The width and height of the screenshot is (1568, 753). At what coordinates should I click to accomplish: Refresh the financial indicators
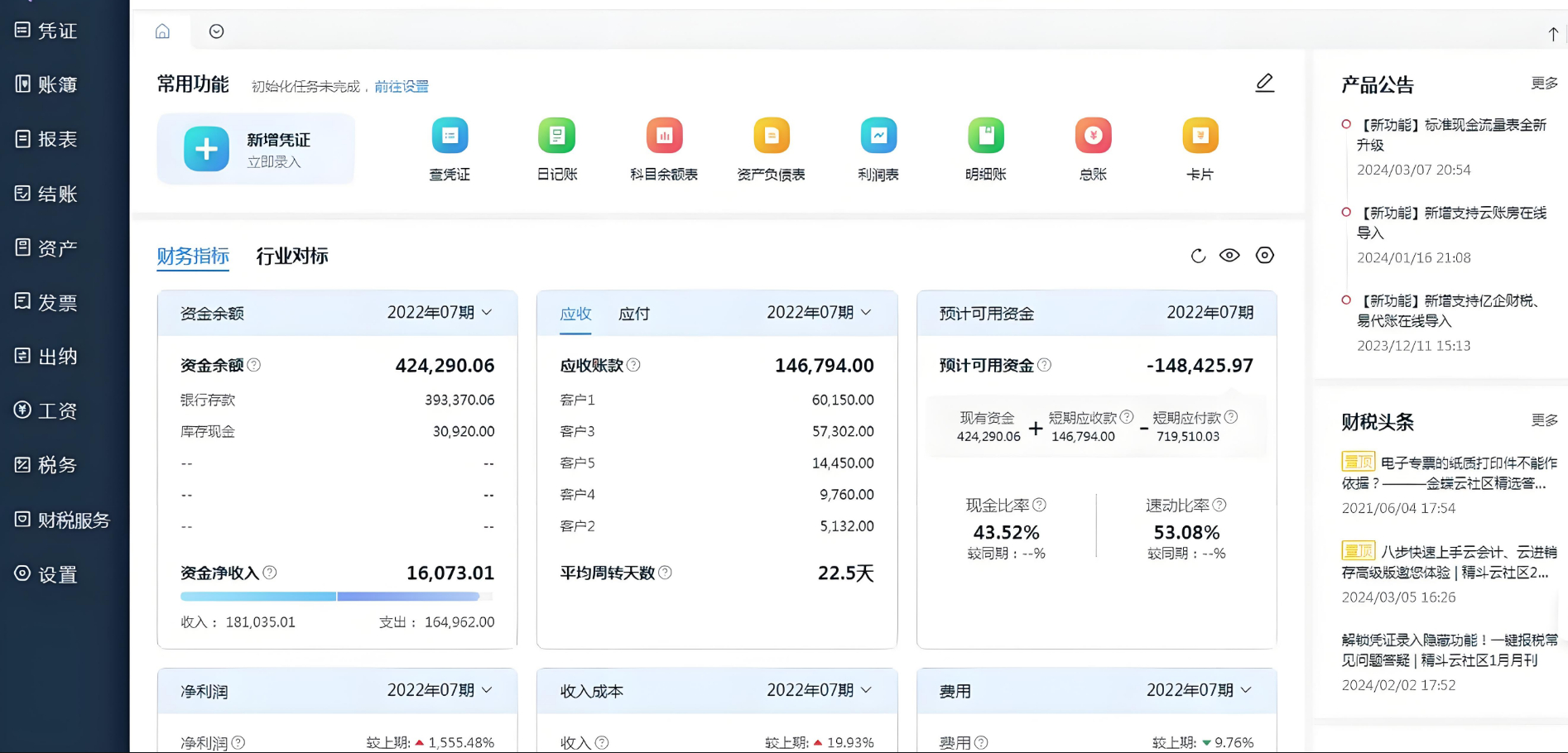pyautogui.click(x=1198, y=256)
